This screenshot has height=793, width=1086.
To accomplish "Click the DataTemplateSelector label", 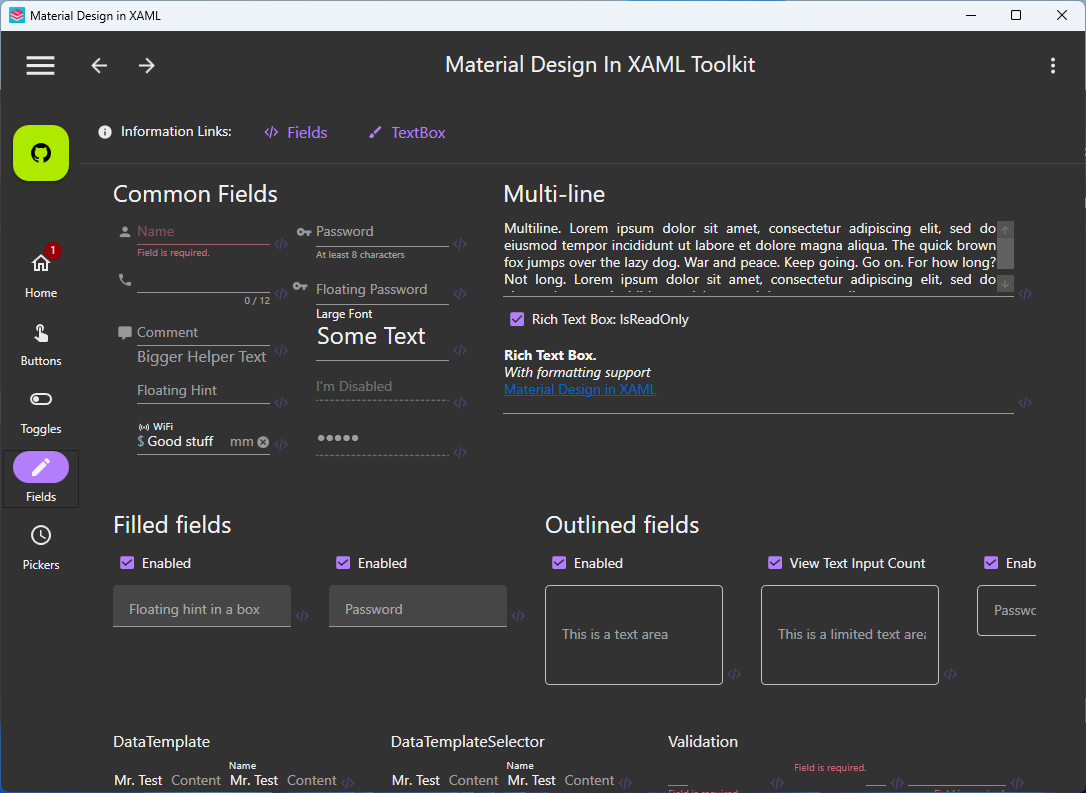I will (468, 742).
